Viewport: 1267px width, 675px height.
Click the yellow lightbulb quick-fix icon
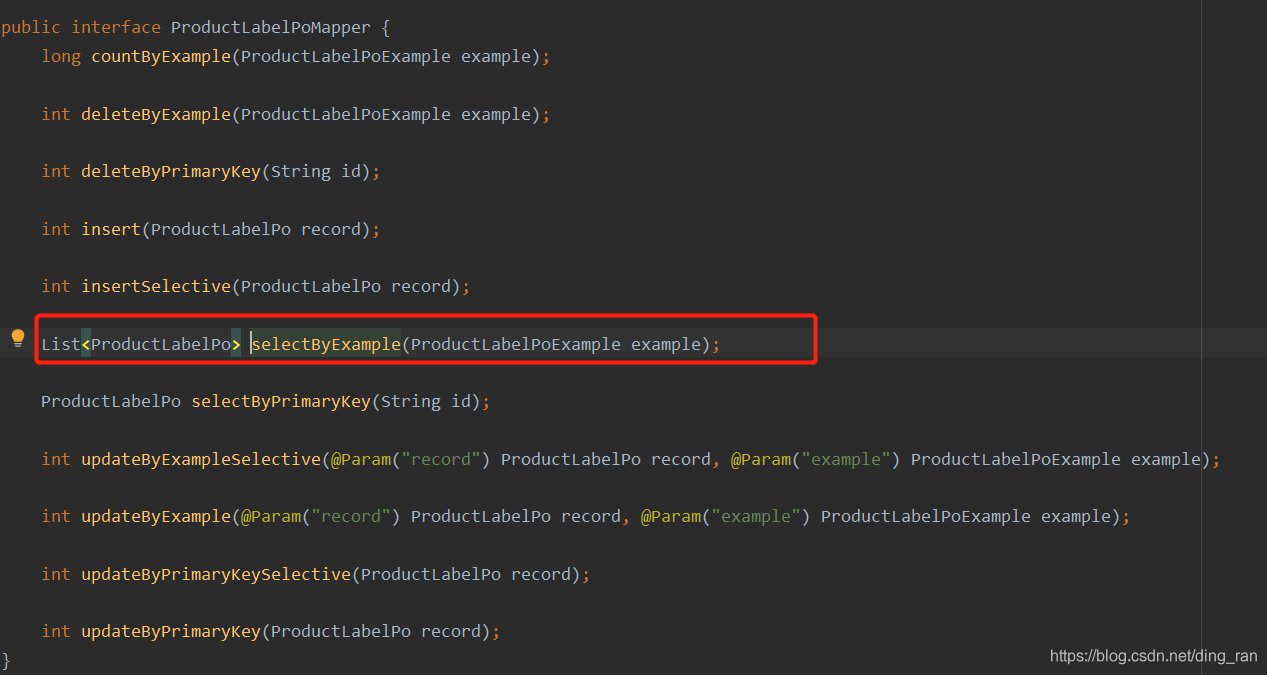[17, 339]
